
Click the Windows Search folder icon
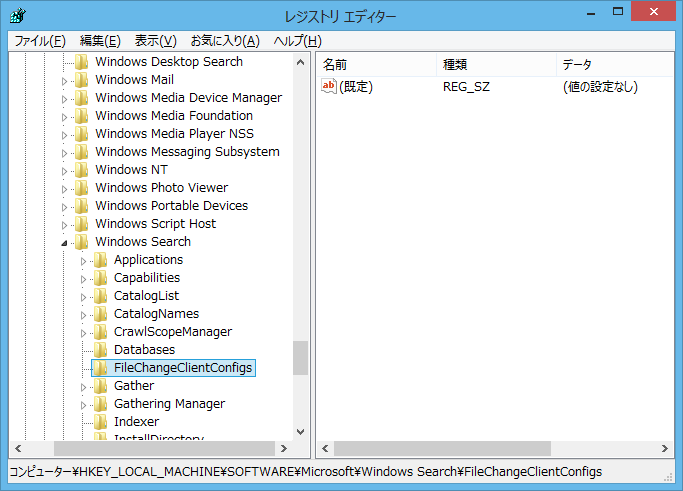coord(81,241)
